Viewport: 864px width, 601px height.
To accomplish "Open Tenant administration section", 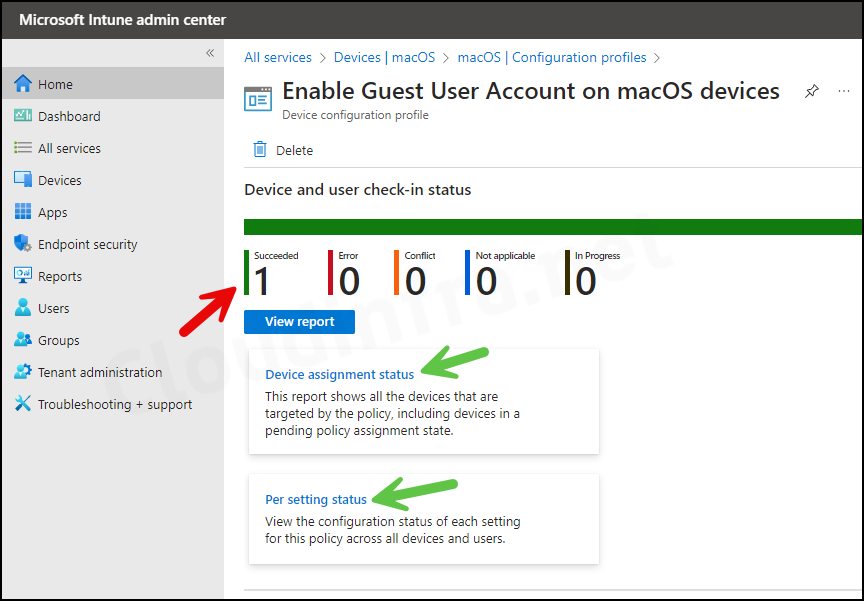I will click(x=113, y=371).
